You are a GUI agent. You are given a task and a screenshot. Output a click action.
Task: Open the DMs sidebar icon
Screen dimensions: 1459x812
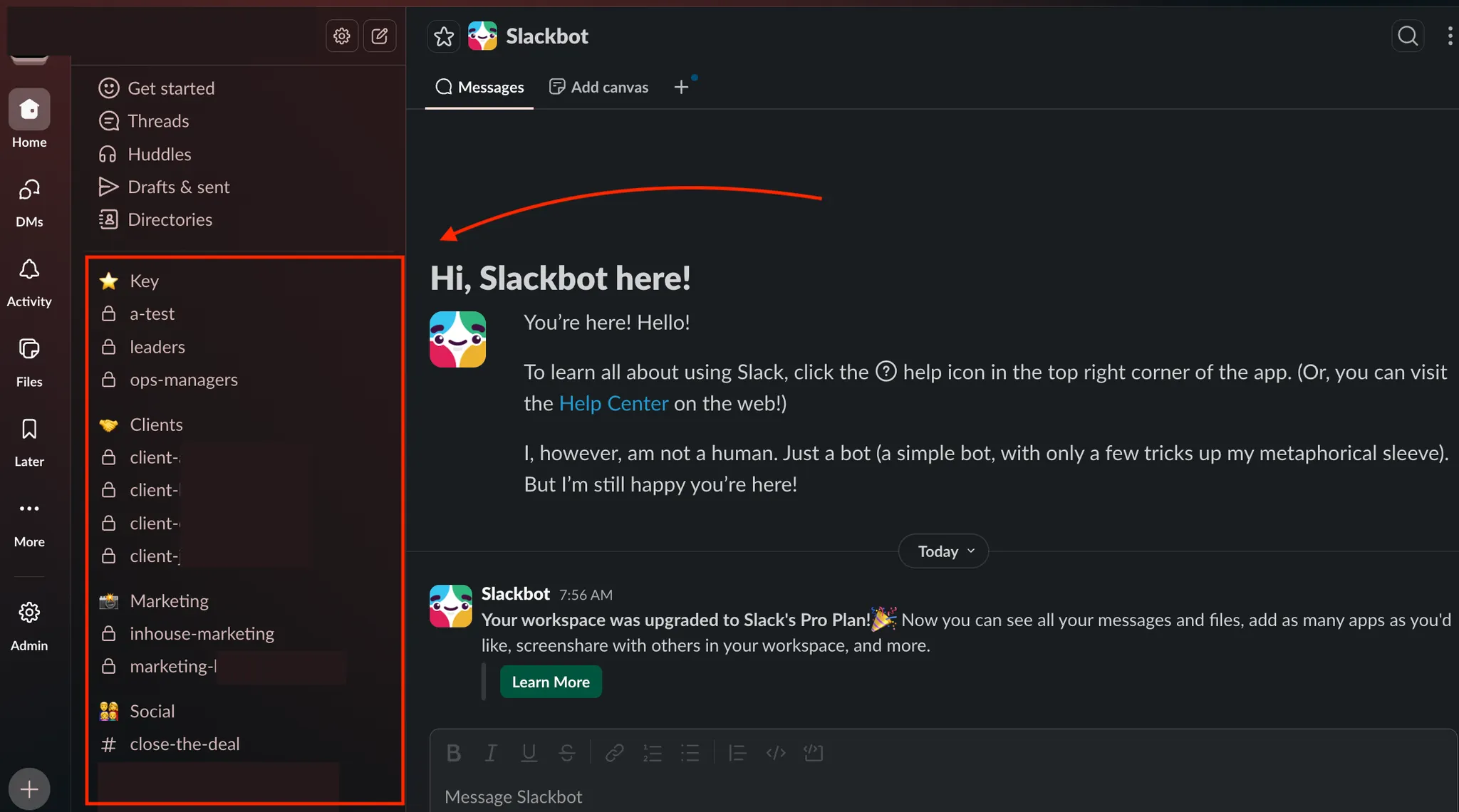click(29, 190)
